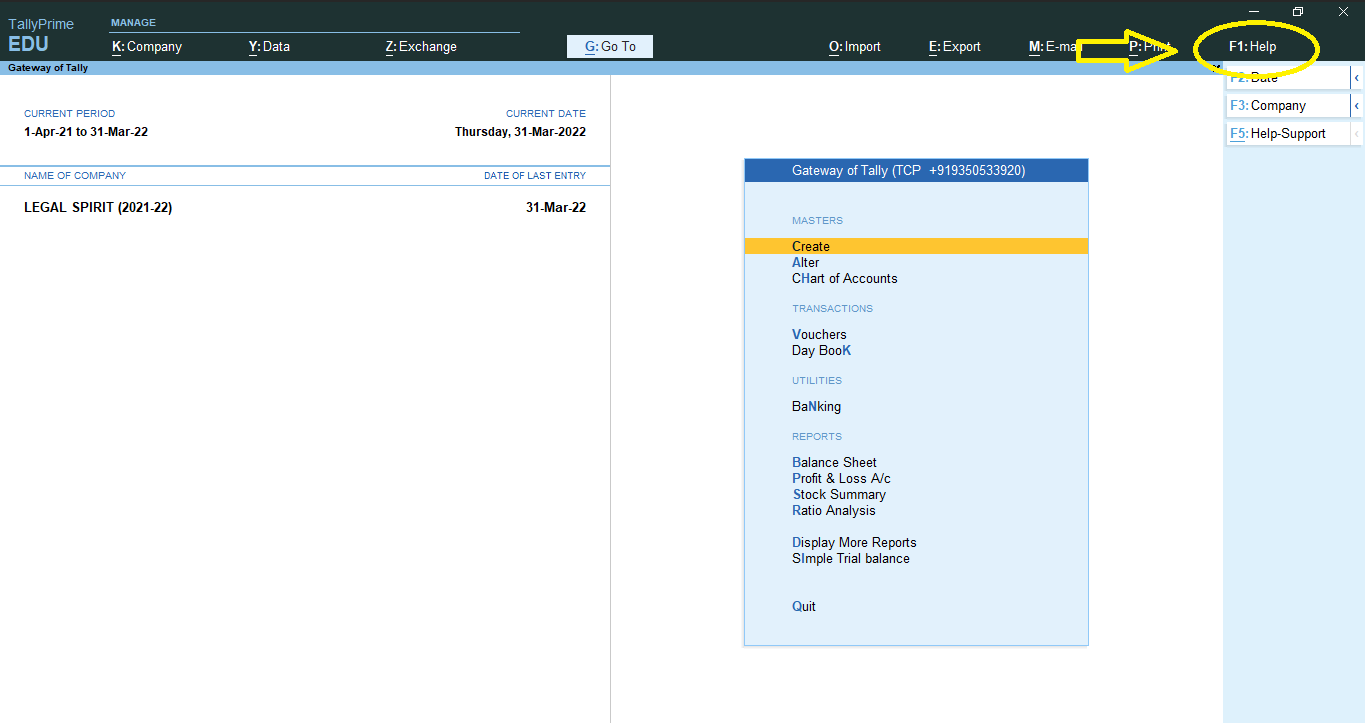Click the NAME OF COMPANY column header
1365x723 pixels.
click(75, 176)
